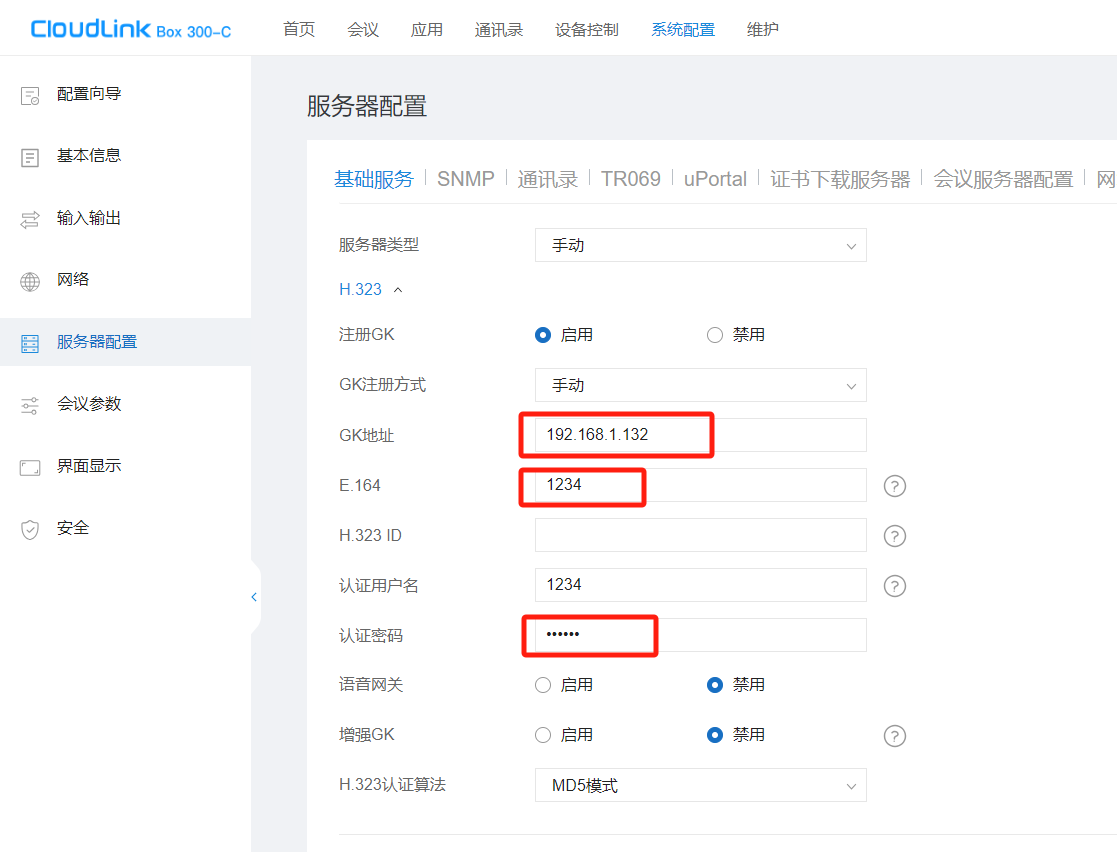Open the 维护 top menu
Screen dimensions: 1117x852
click(x=763, y=29)
